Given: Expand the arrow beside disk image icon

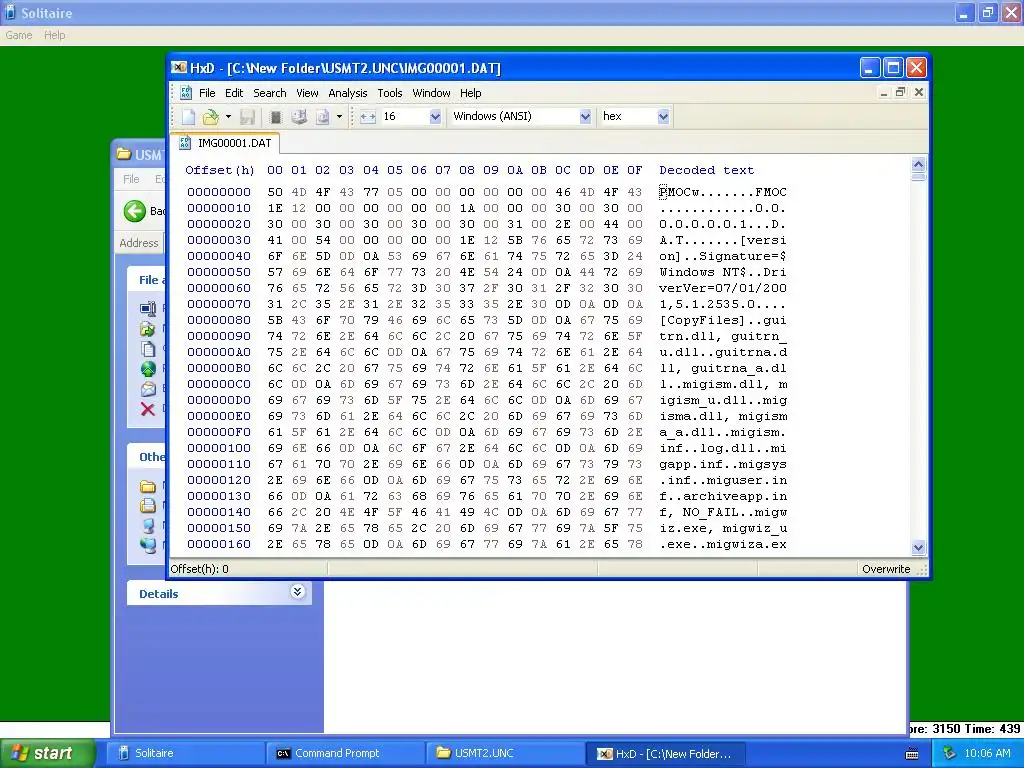Looking at the screenshot, I should coord(340,117).
